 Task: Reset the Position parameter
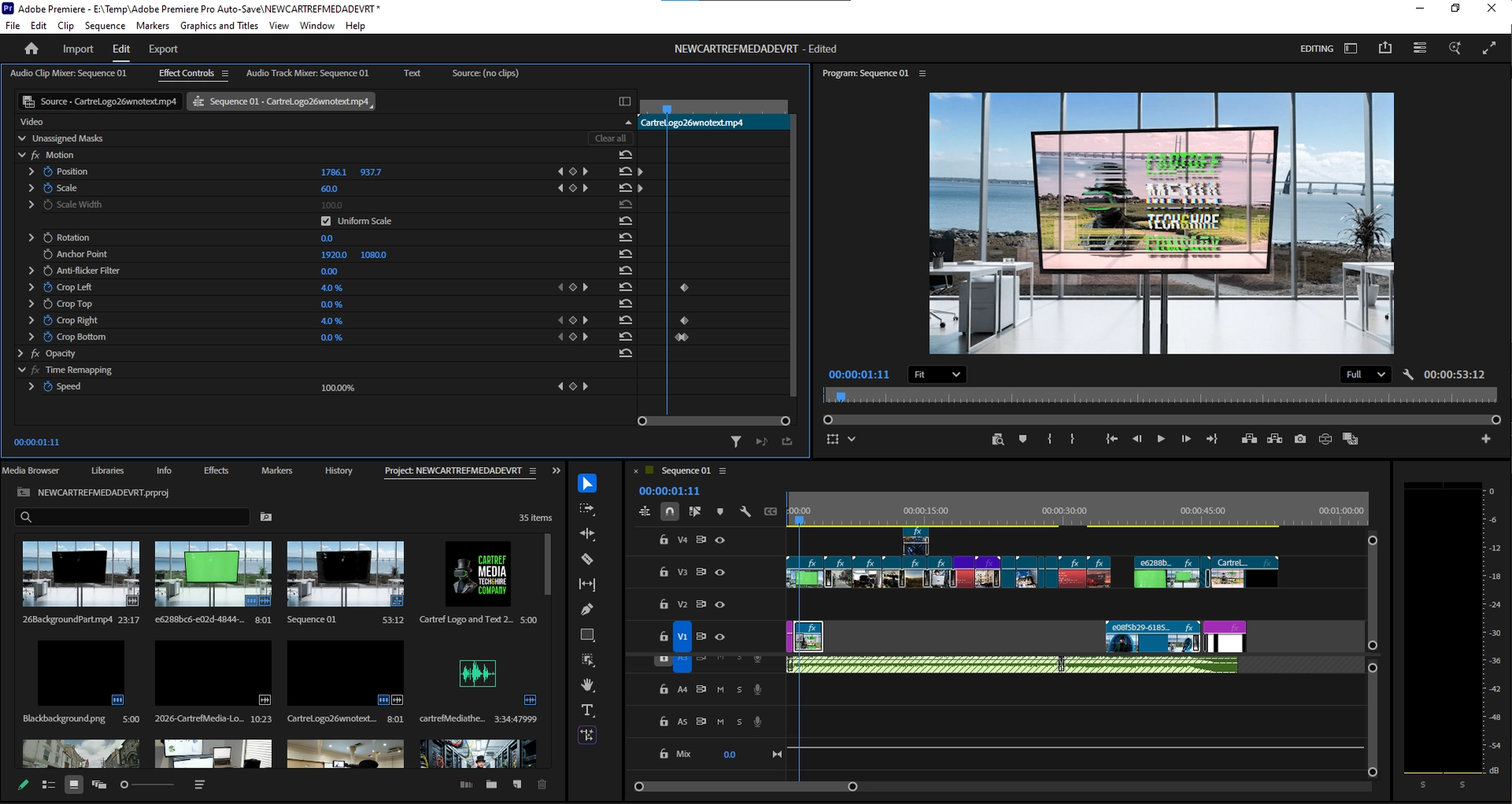(x=625, y=172)
